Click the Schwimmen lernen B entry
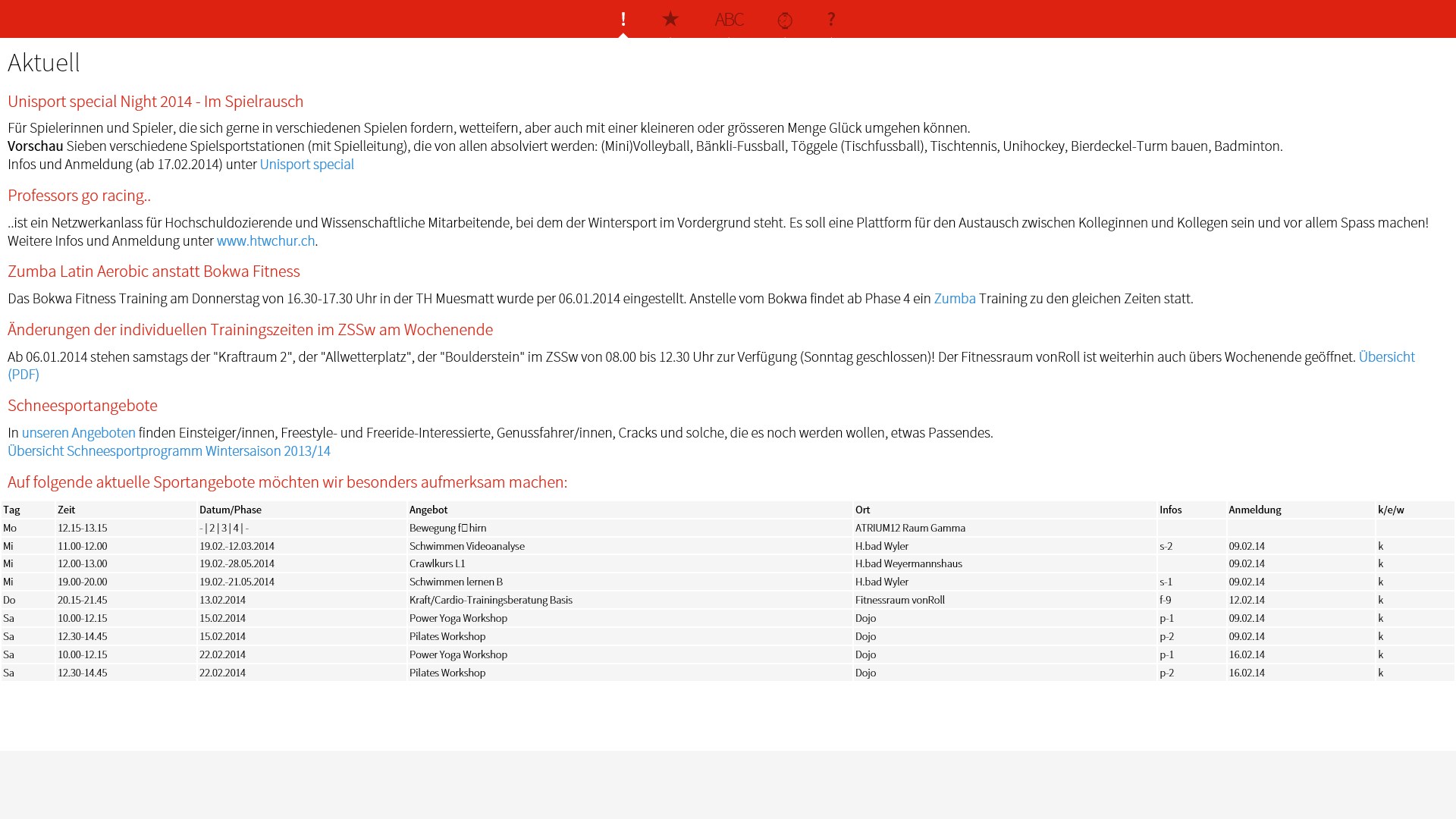 [x=456, y=582]
